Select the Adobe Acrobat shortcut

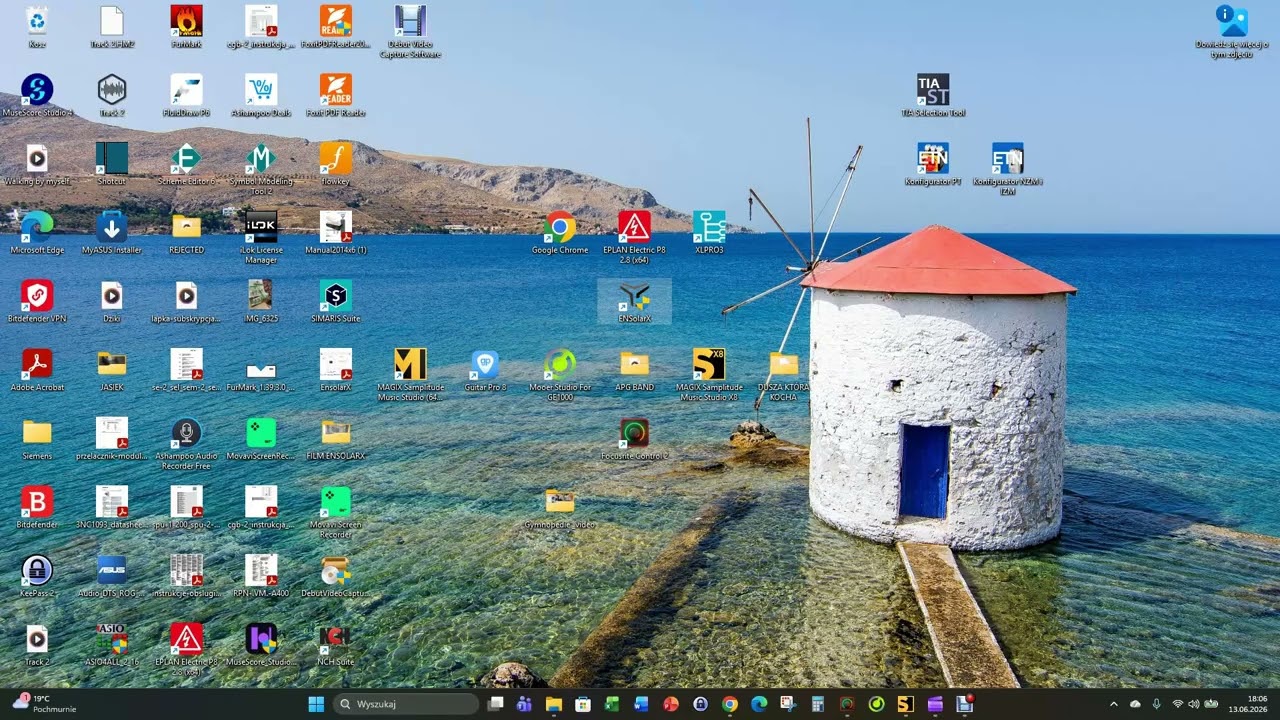tap(37, 370)
